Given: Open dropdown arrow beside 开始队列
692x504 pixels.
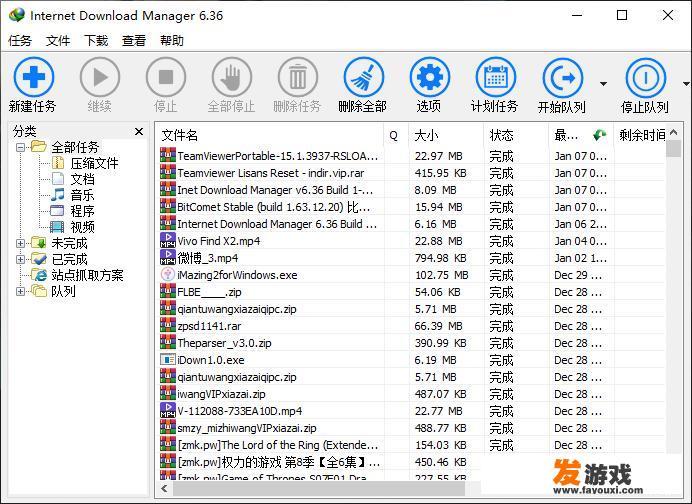Looking at the screenshot, I should click(603, 83).
